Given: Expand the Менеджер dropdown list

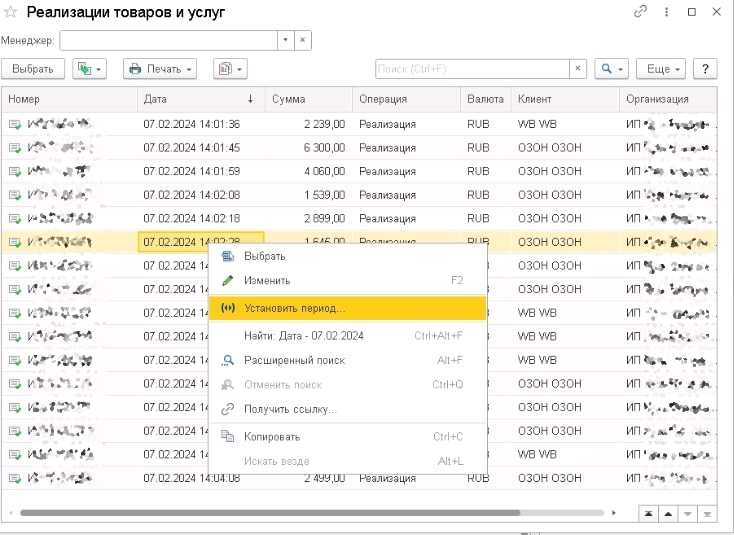Looking at the screenshot, I should tap(285, 40).
